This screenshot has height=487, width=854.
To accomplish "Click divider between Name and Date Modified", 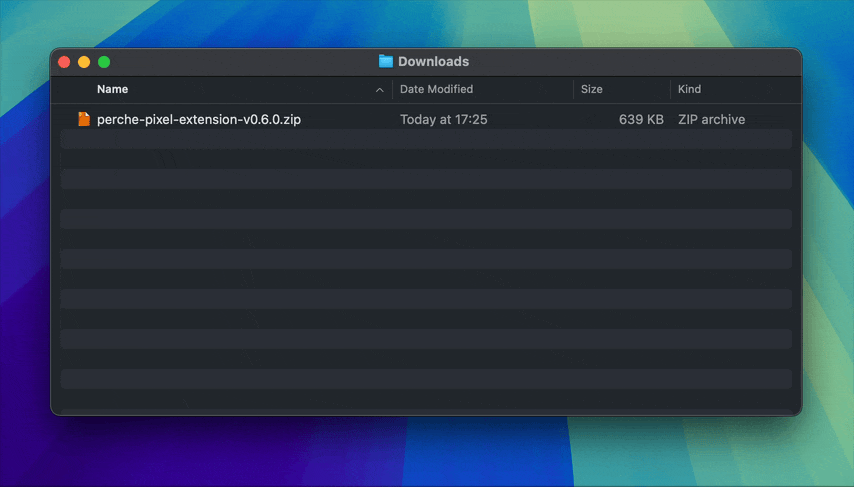I will [392, 89].
